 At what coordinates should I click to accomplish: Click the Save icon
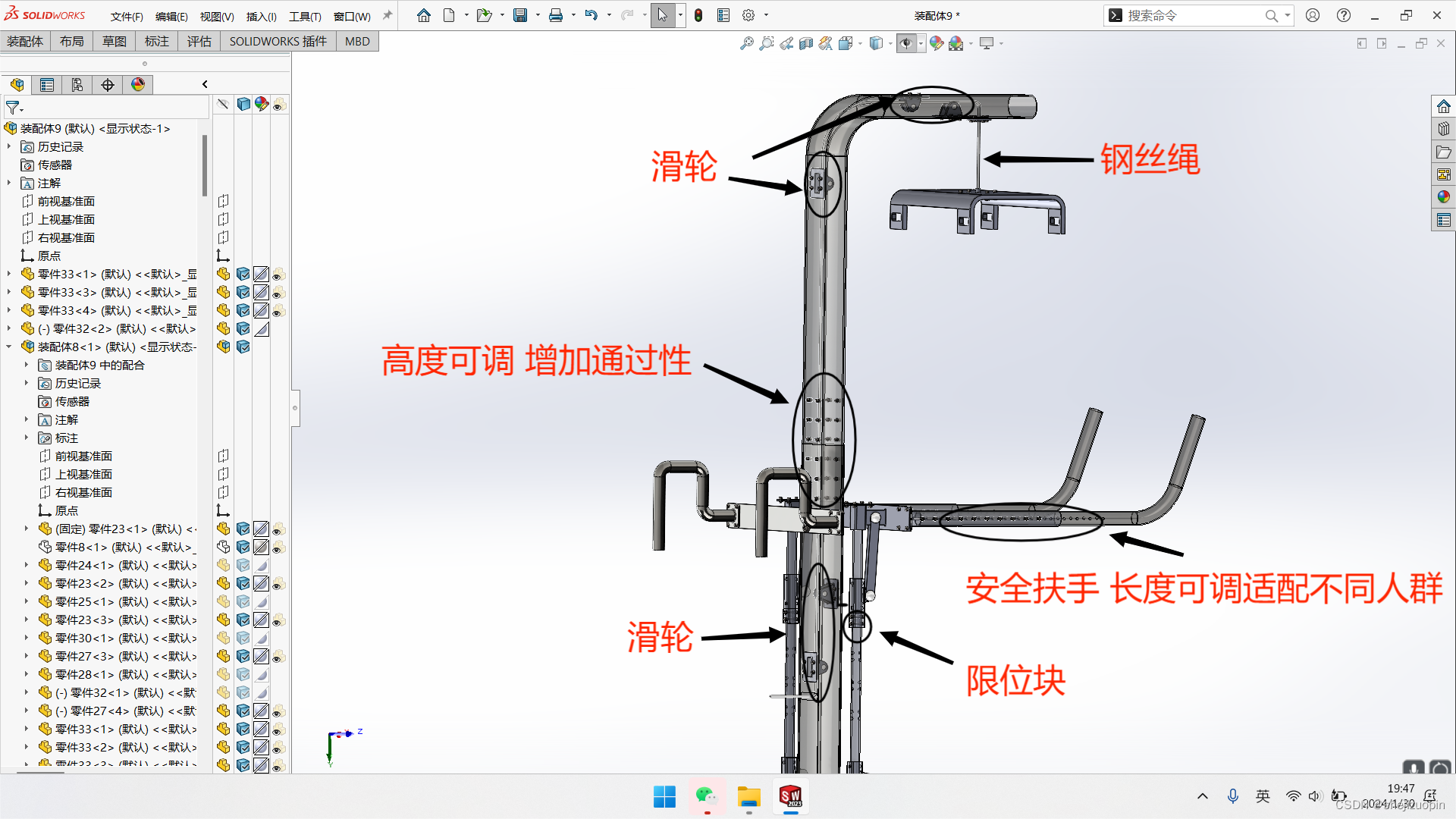520,15
